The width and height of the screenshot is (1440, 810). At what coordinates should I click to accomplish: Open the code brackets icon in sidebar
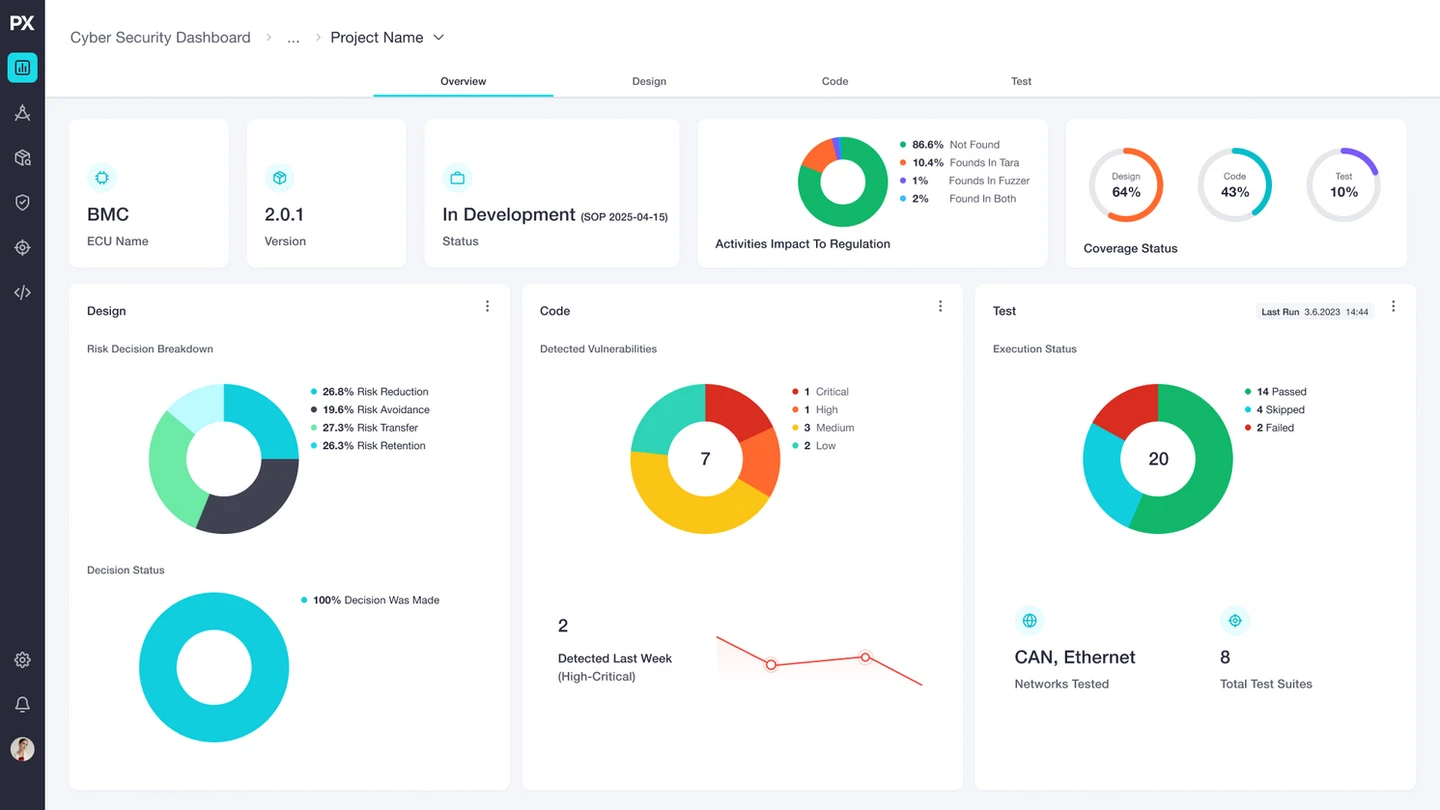(22, 293)
